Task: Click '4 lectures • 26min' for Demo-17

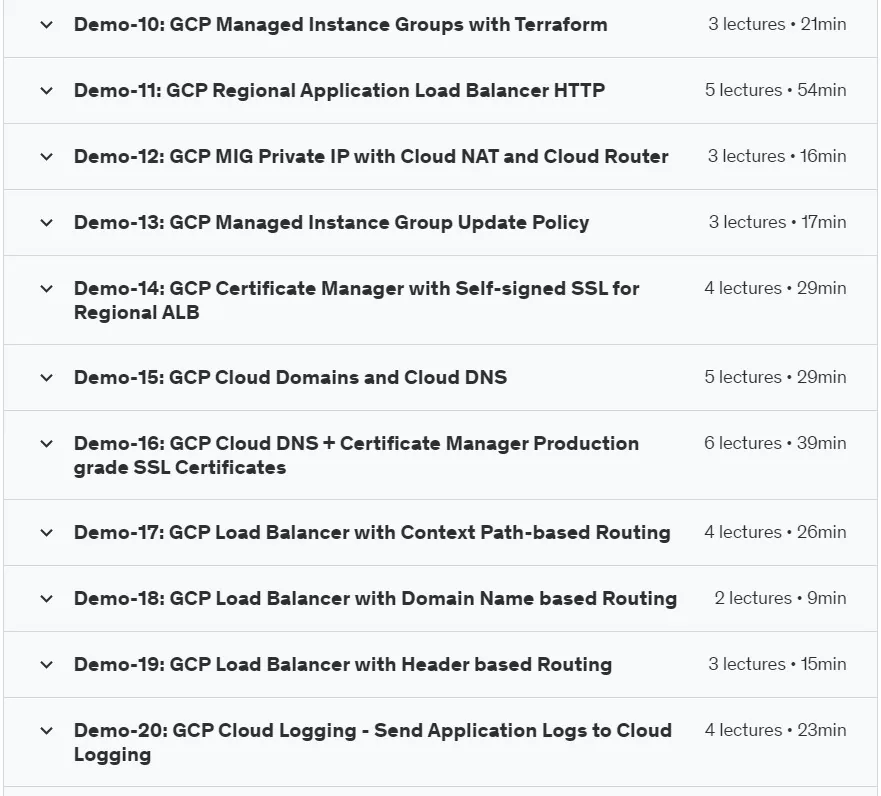Action: point(775,532)
